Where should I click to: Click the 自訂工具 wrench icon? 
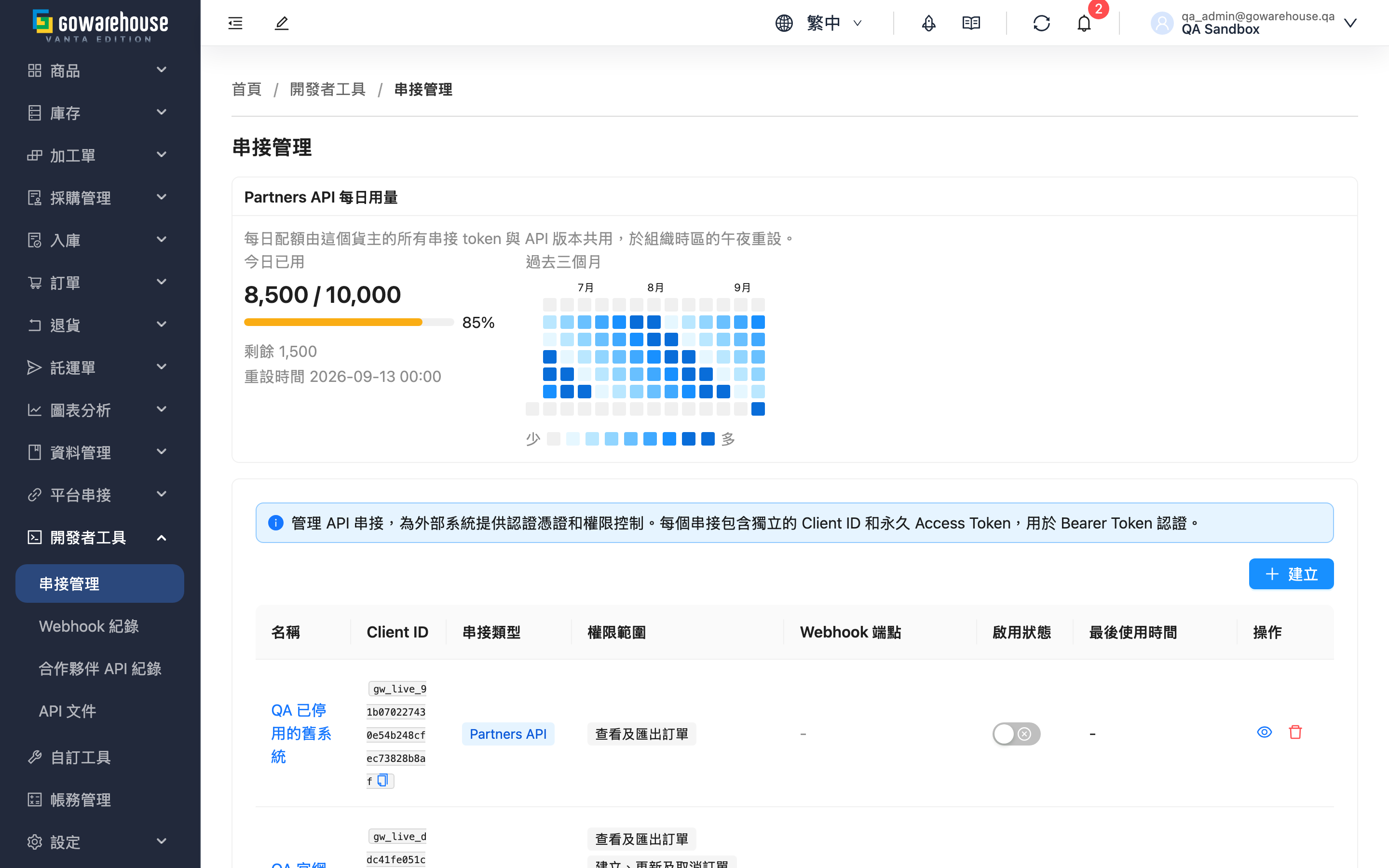click(x=34, y=757)
